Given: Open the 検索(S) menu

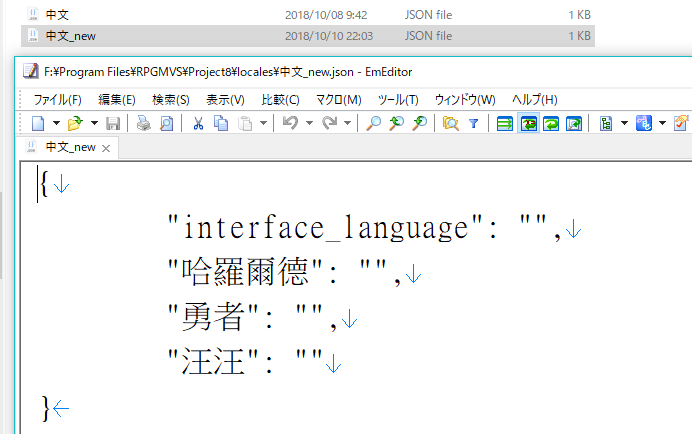Looking at the screenshot, I should coord(171,100).
